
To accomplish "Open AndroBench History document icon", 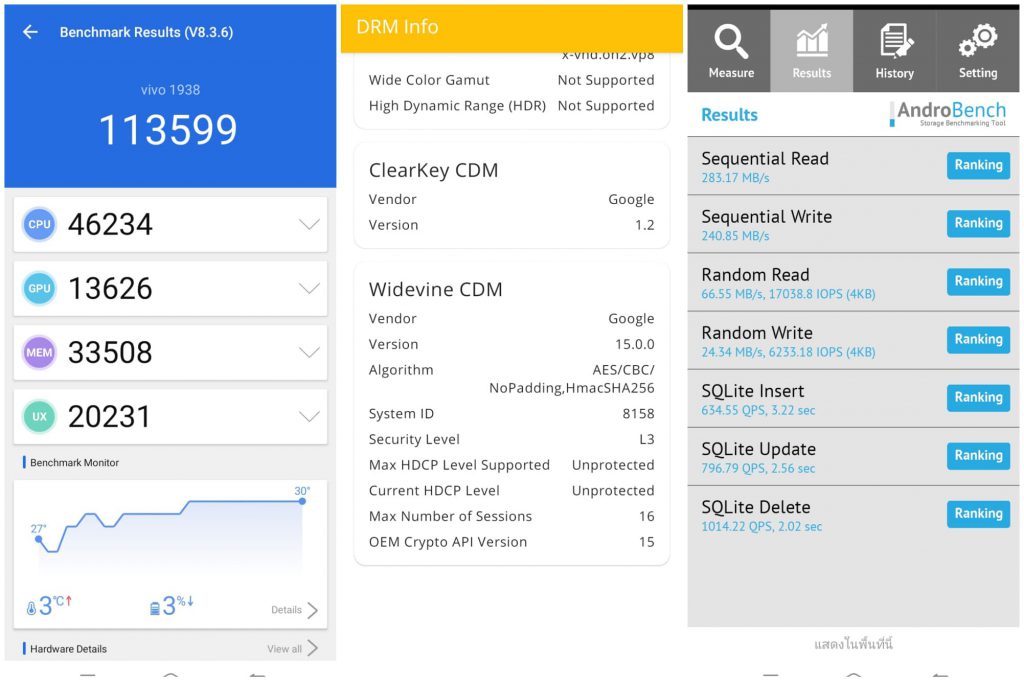I will coord(895,40).
